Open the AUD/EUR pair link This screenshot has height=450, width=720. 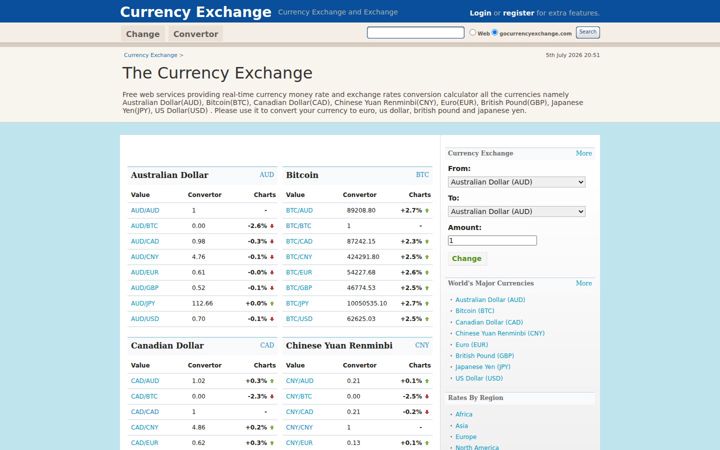[145, 273]
